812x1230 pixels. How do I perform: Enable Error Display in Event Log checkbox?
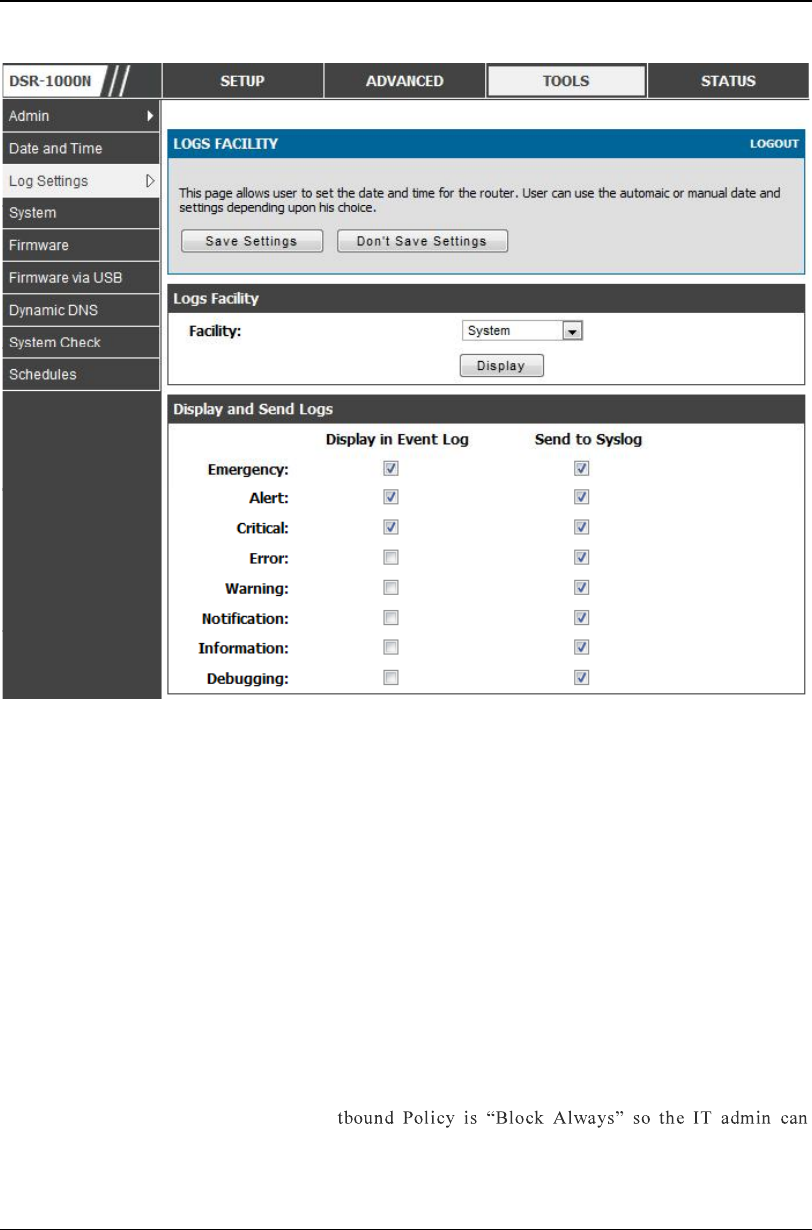click(391, 557)
